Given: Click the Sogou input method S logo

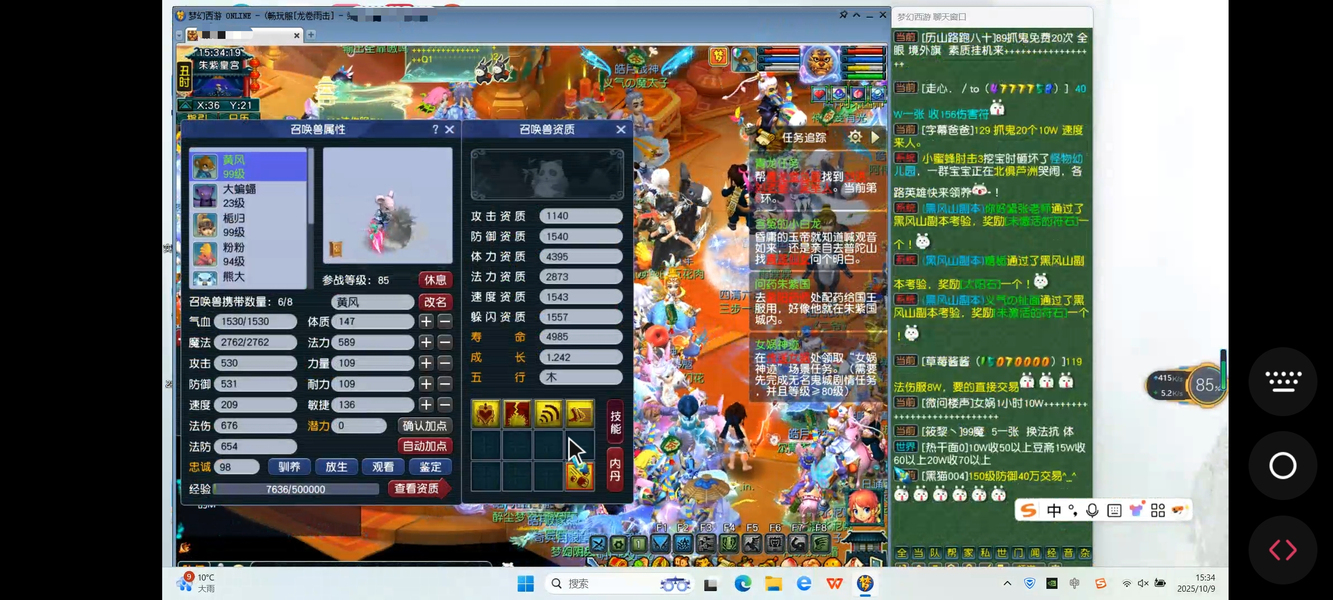Looking at the screenshot, I should click(x=1028, y=510).
